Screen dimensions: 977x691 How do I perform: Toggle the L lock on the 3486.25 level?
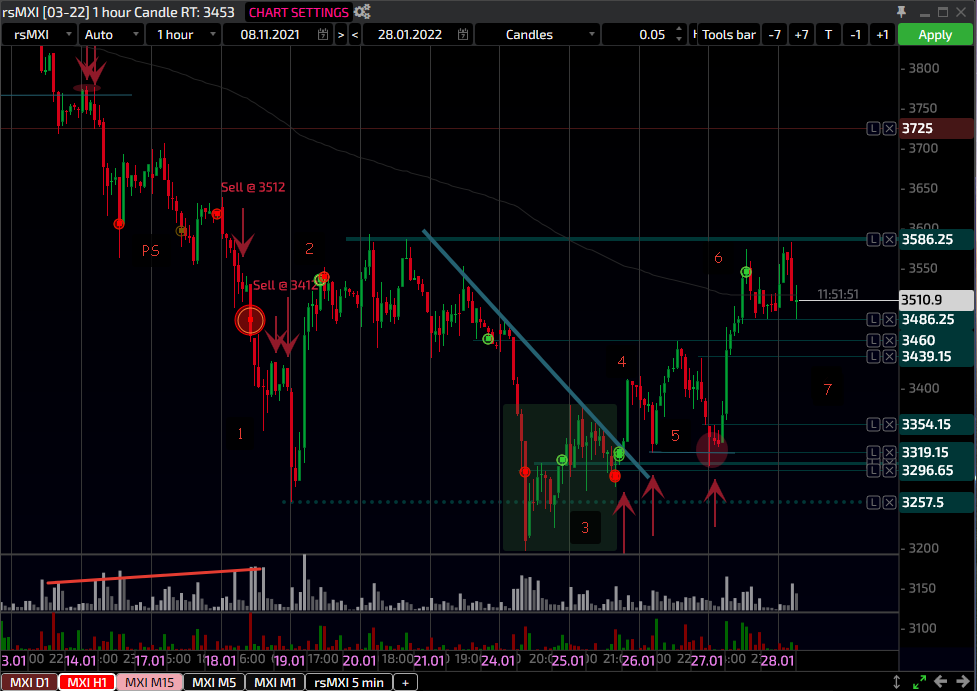(x=874, y=319)
